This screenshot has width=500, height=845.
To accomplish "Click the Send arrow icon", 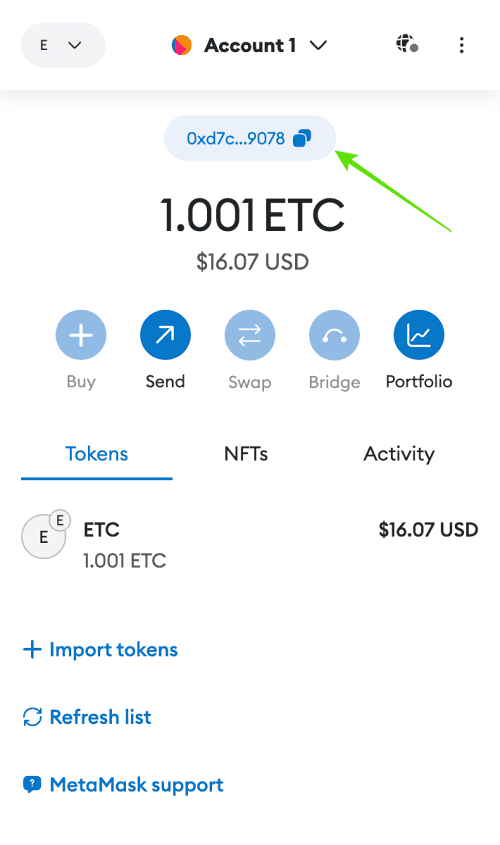I will [165, 335].
